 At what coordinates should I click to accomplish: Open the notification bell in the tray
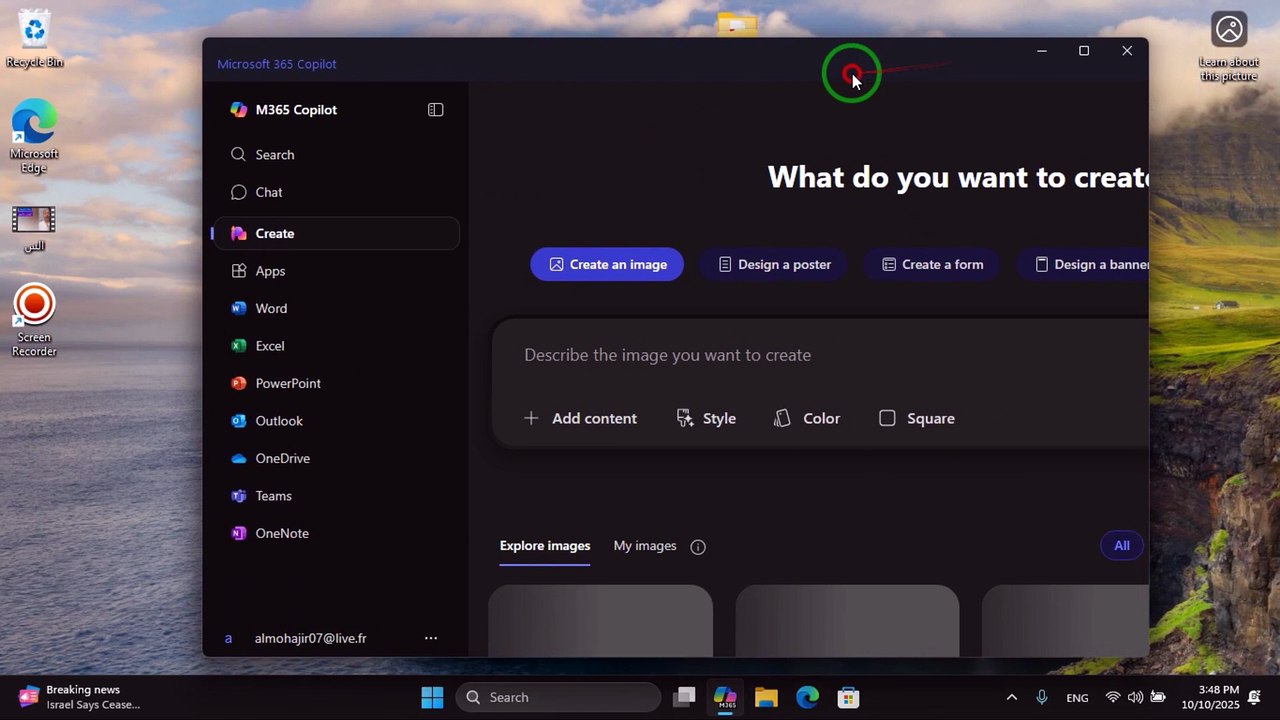(x=1254, y=697)
